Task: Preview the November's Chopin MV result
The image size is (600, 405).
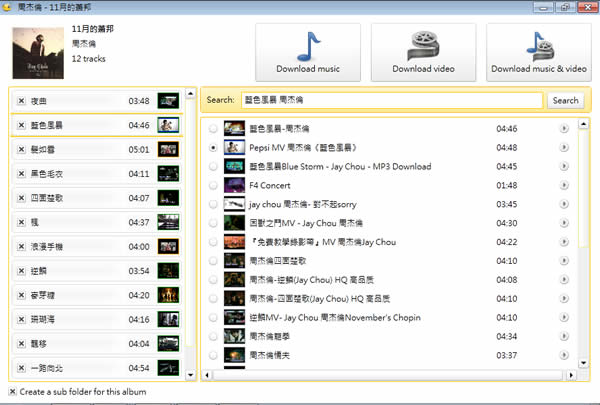Action: (x=564, y=317)
